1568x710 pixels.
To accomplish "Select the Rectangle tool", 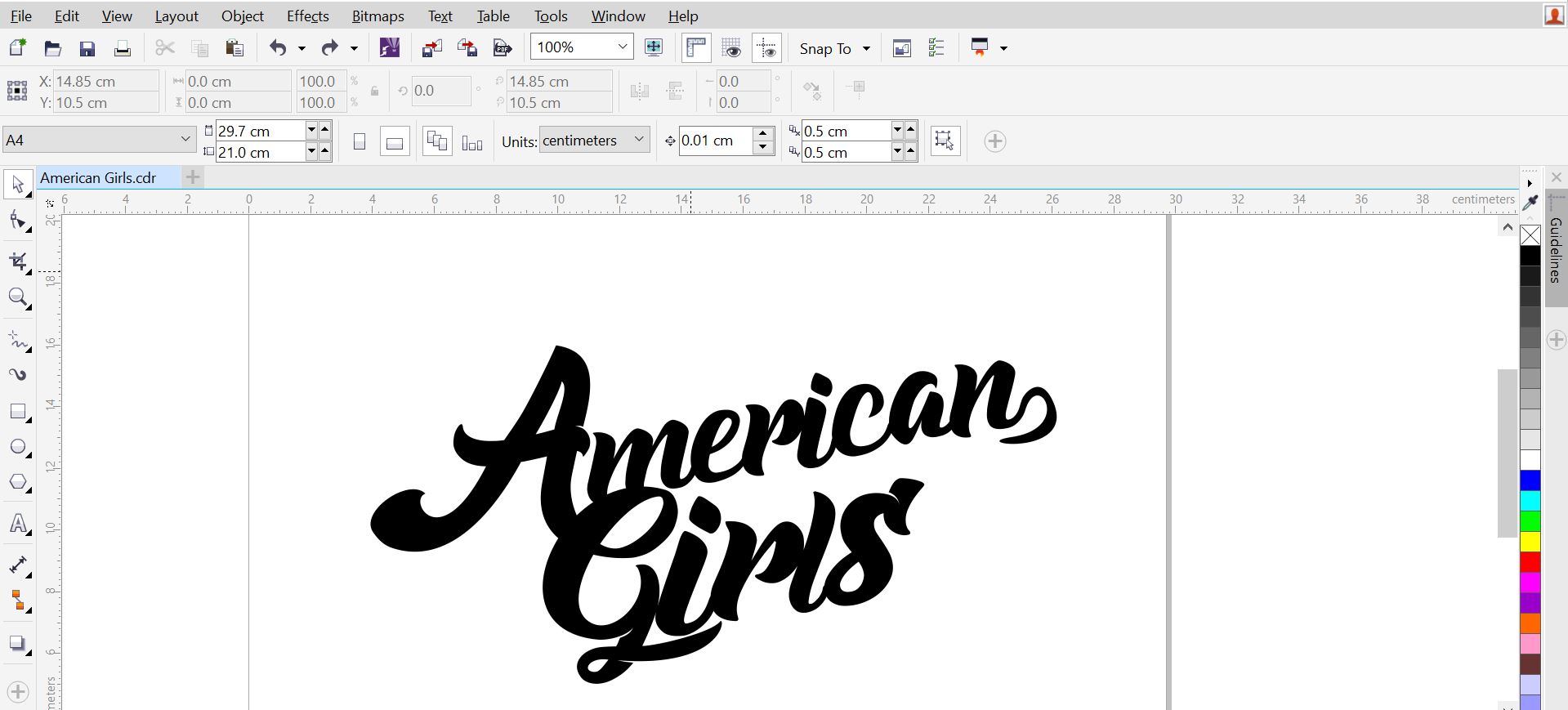I will pos(18,412).
